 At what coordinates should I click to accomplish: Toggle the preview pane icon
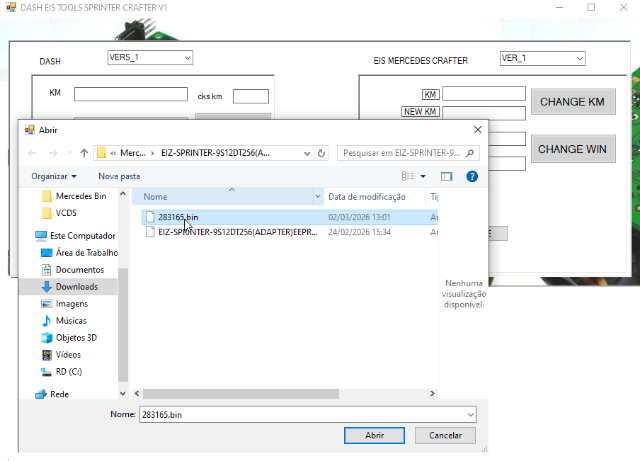click(447, 176)
